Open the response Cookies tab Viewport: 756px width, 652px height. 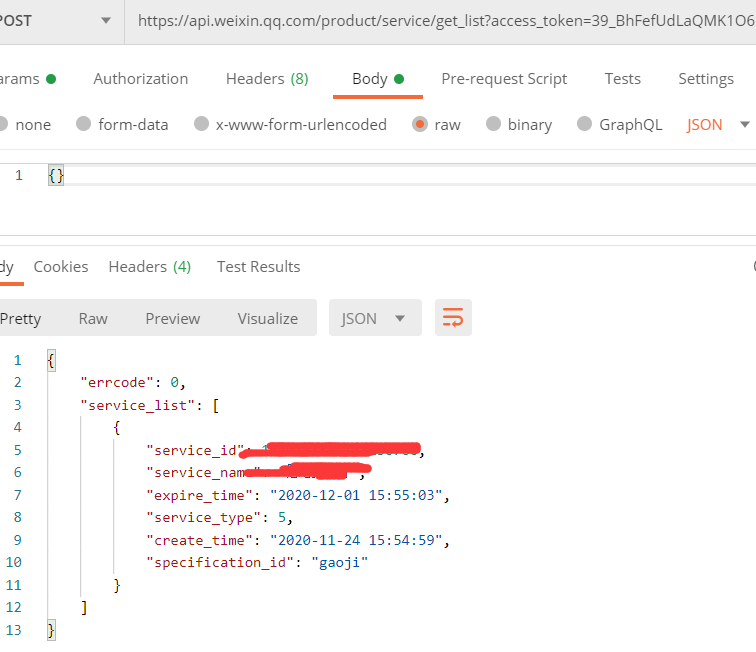pos(61,267)
